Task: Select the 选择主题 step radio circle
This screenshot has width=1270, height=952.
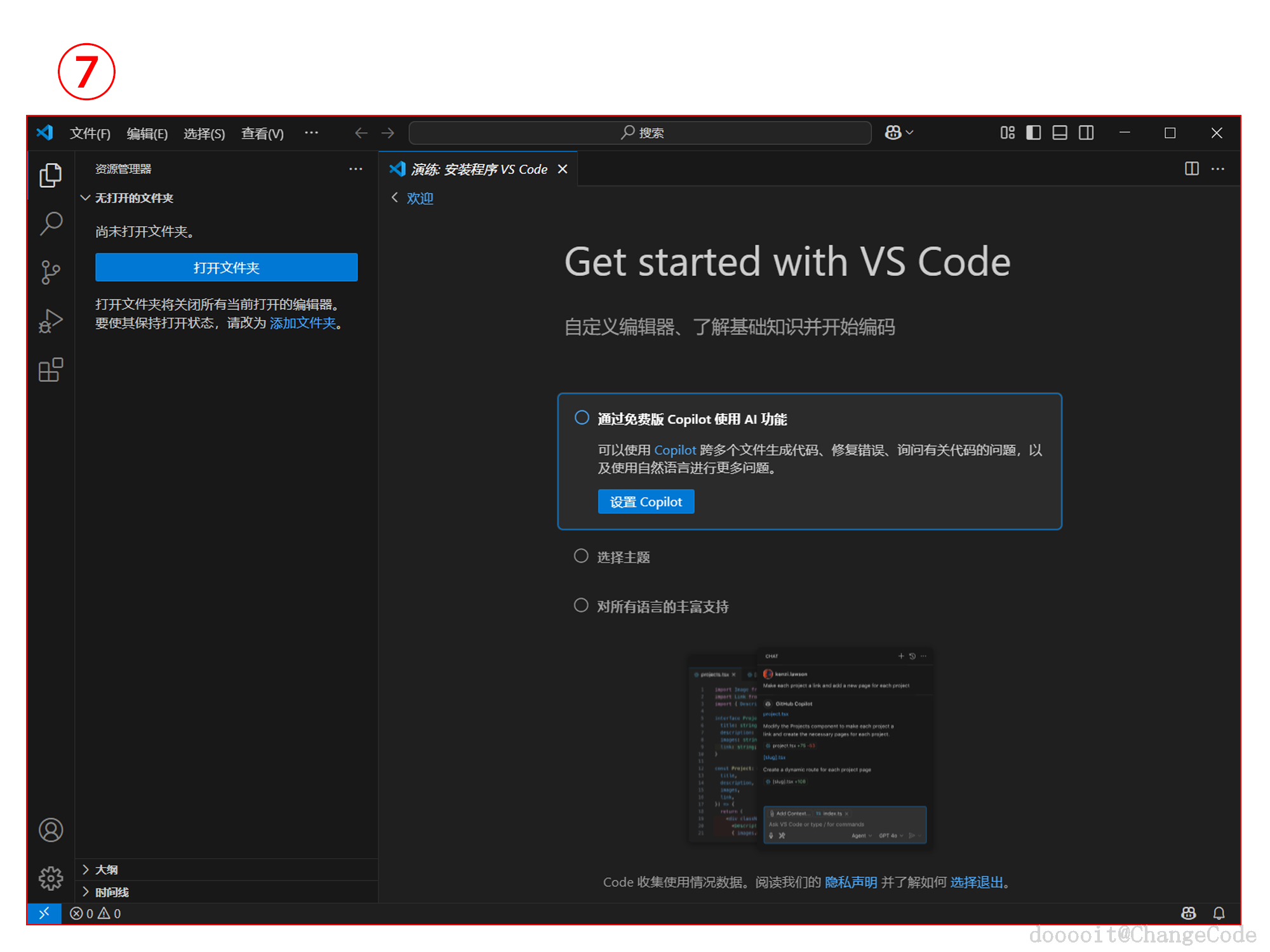Action: pyautogui.click(x=581, y=557)
